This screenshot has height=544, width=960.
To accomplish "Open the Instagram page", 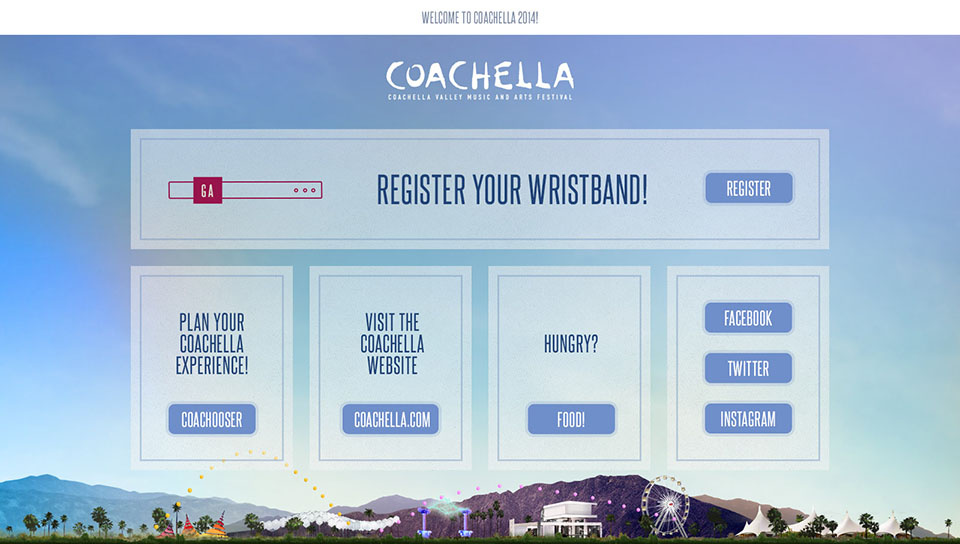I will coord(748,419).
